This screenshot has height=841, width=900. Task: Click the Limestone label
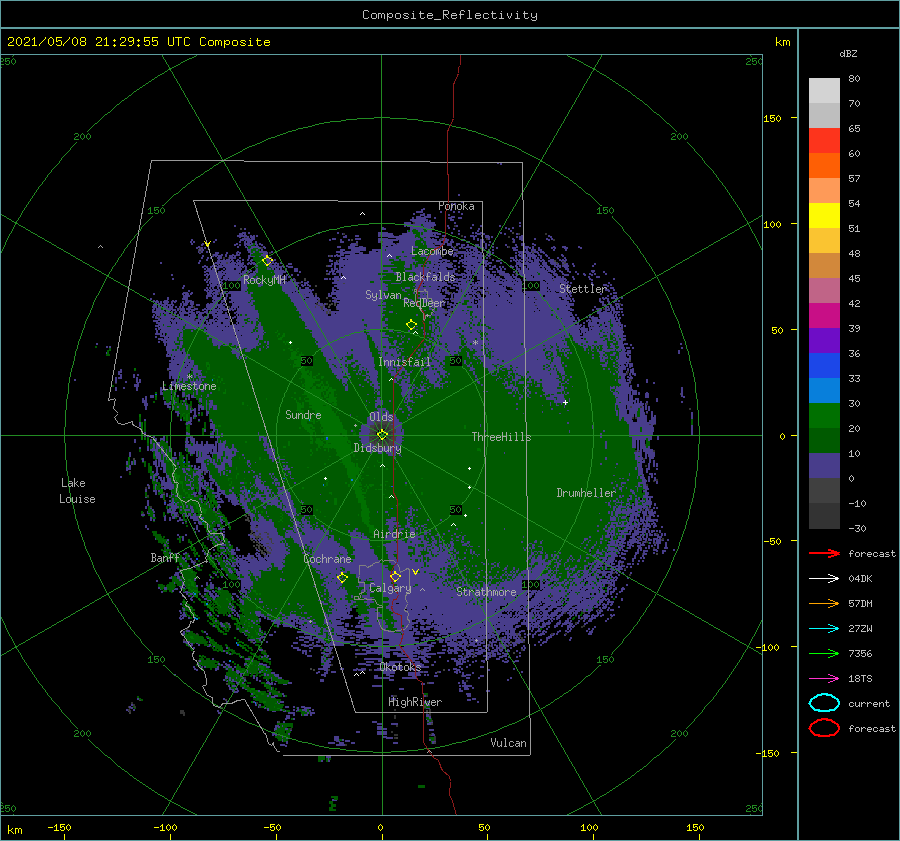(189, 386)
